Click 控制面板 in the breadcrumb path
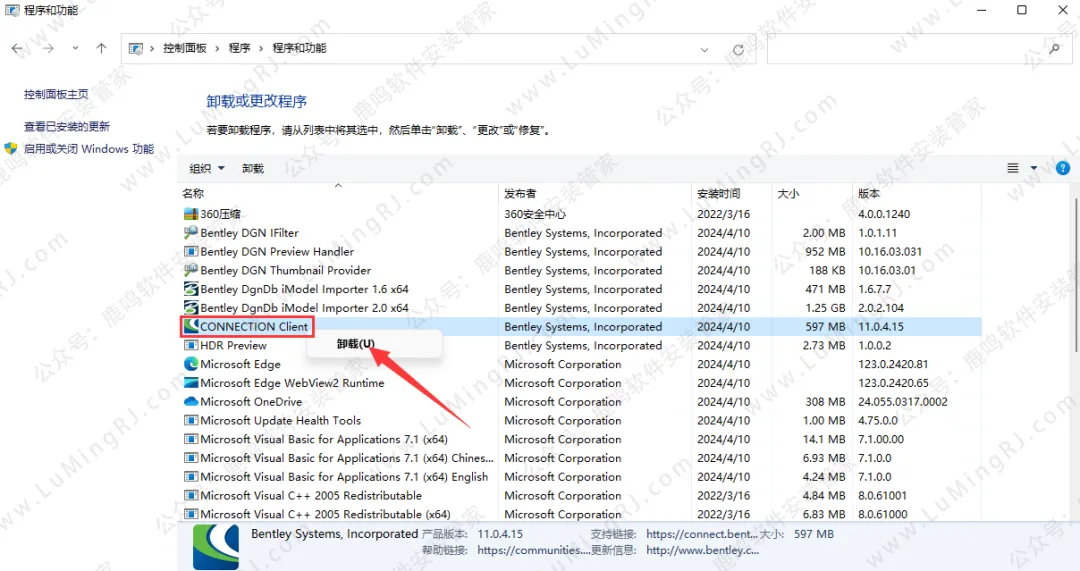This screenshot has width=1080, height=571. [x=185, y=48]
